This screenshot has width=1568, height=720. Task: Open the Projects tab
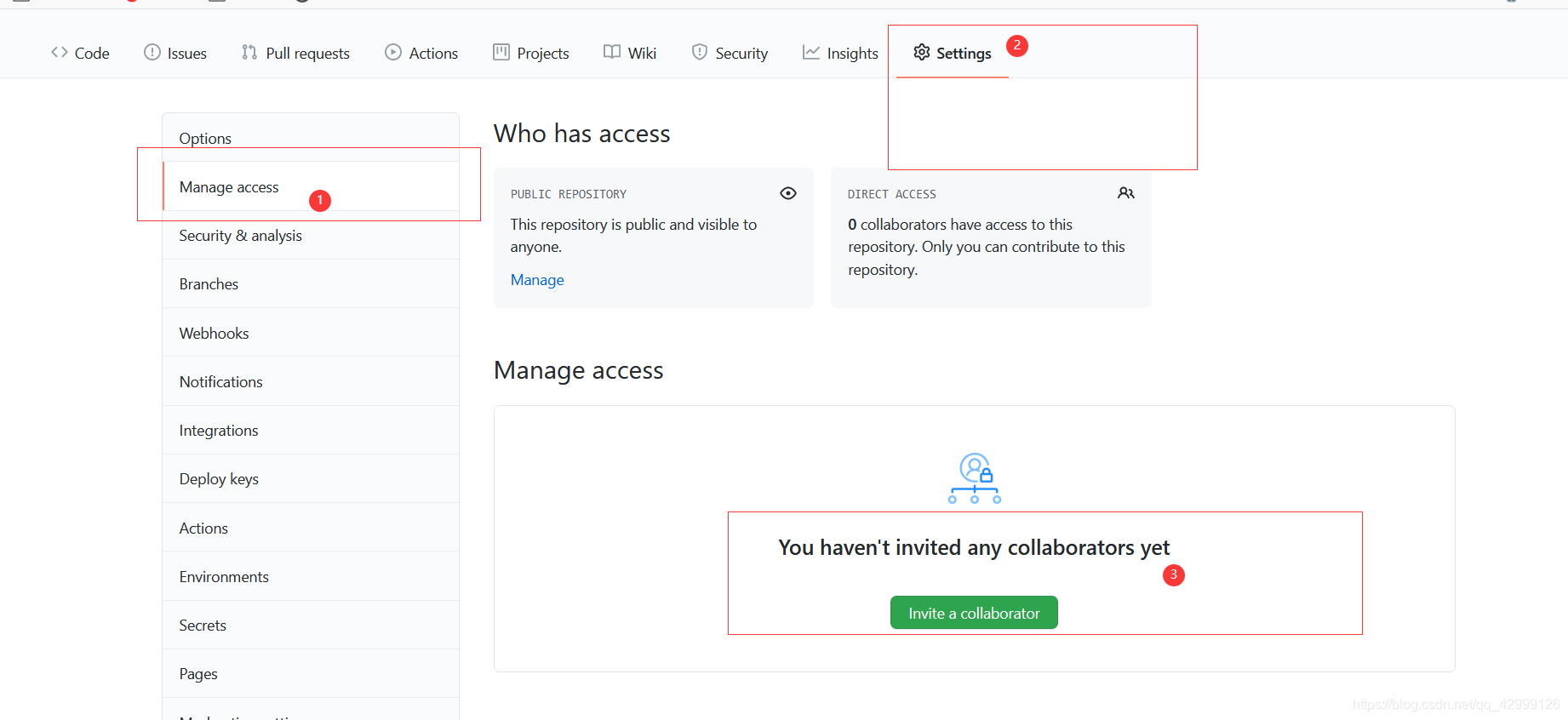point(531,54)
